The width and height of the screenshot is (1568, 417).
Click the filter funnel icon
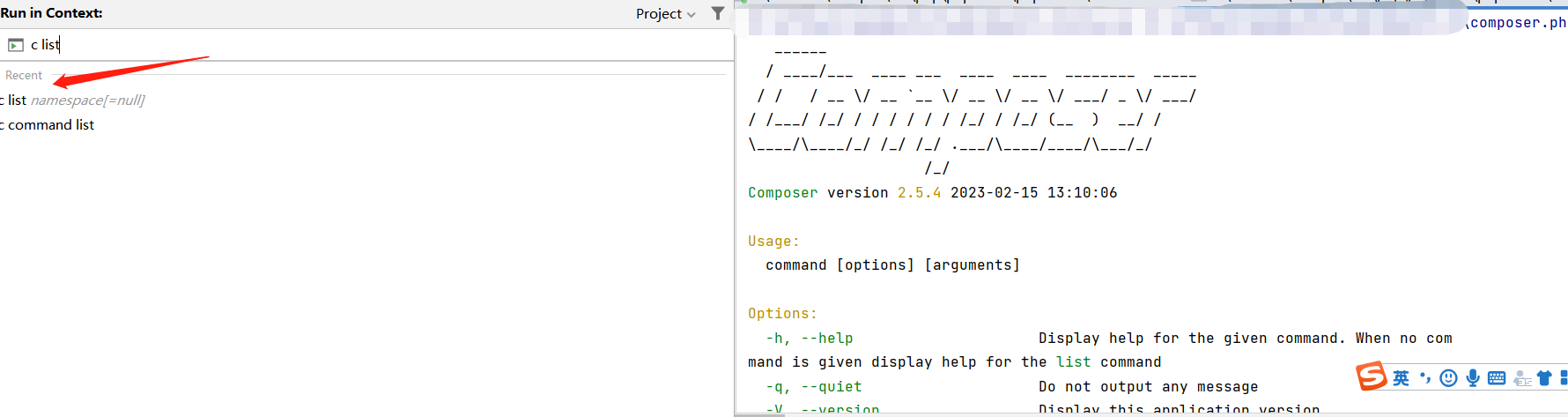(718, 13)
